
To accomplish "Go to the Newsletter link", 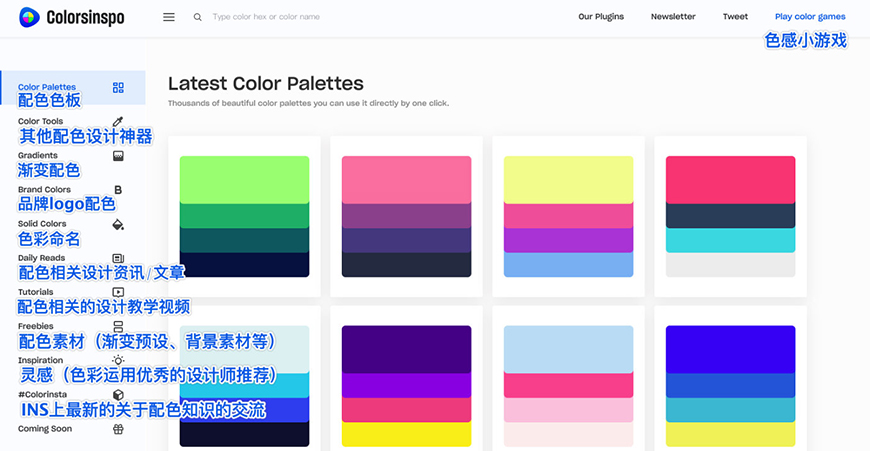I will [x=673, y=17].
